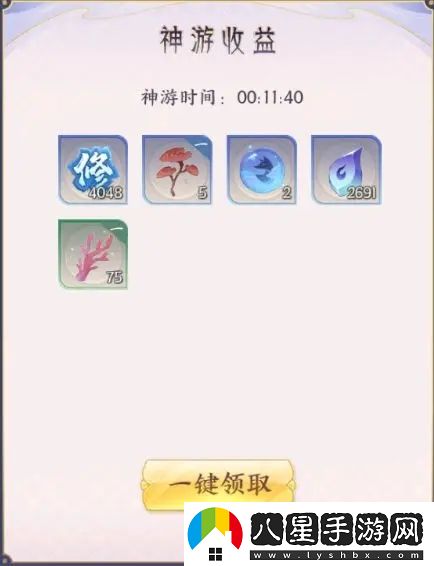Select the purple leaf crystal reward icon

point(346,169)
